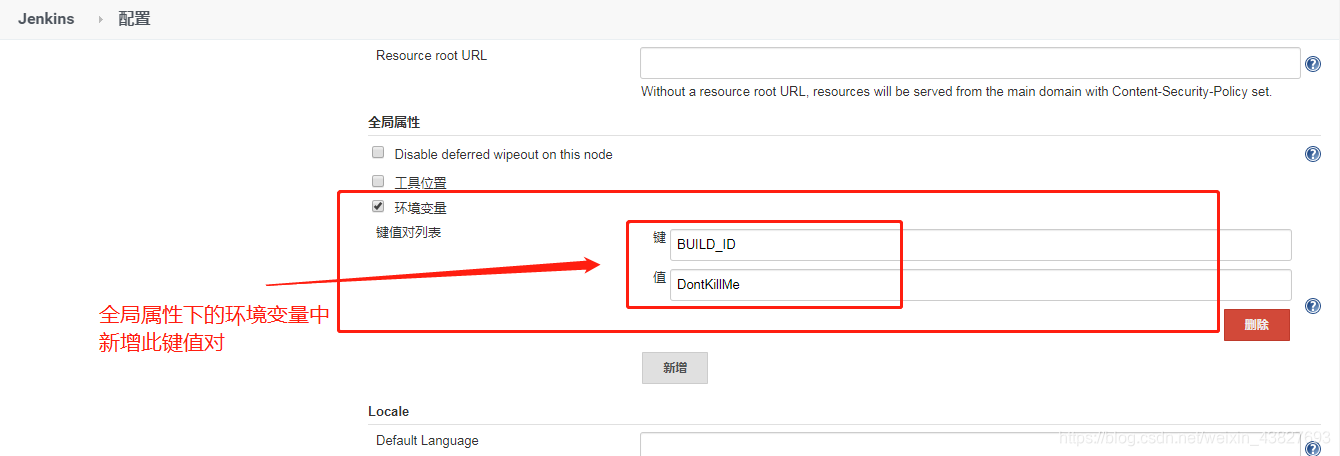Click the 全局属性 section heading
This screenshot has height=456, width=1340.
394,122
